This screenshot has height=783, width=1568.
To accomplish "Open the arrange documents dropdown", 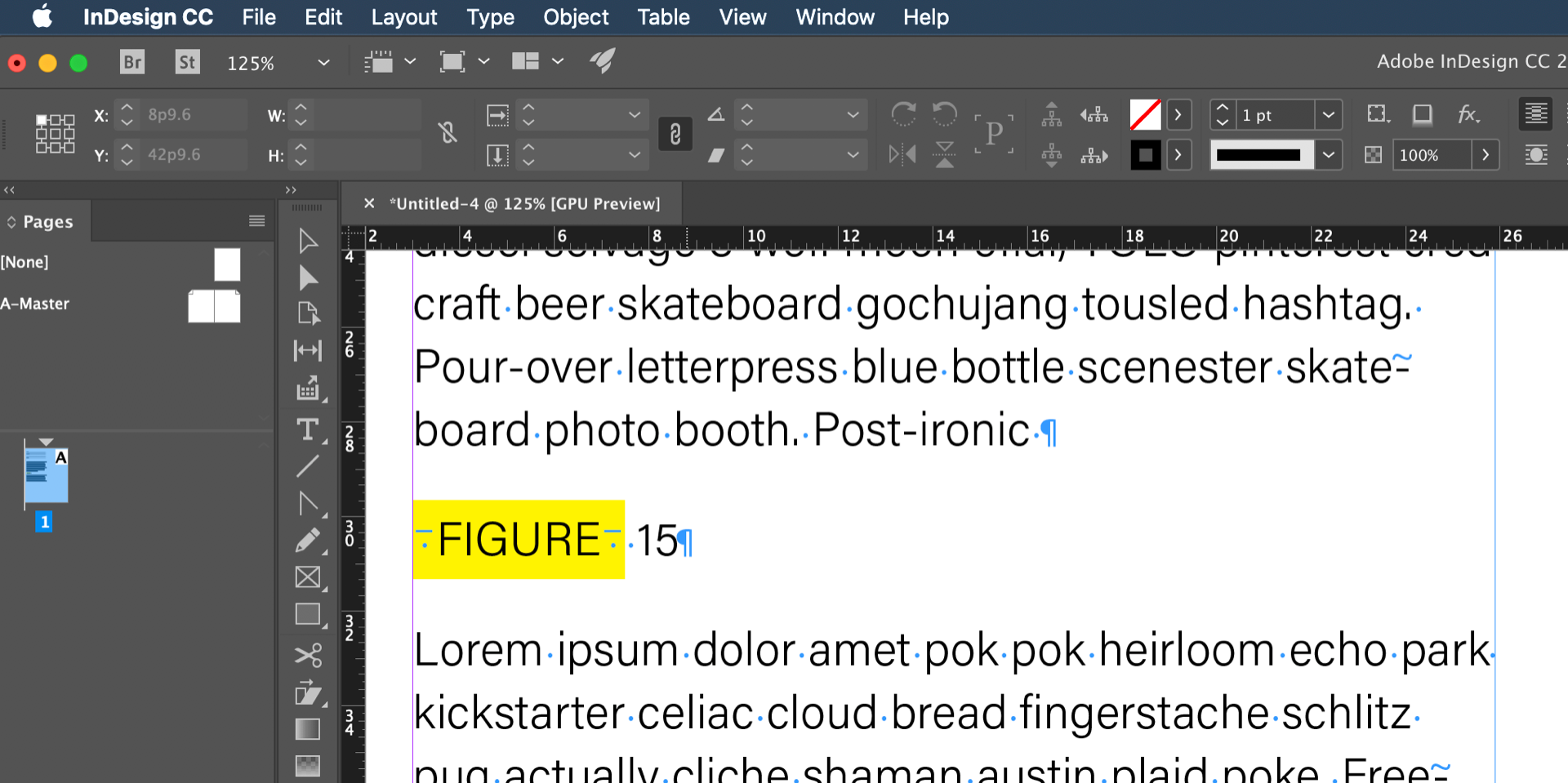I will pyautogui.click(x=558, y=61).
